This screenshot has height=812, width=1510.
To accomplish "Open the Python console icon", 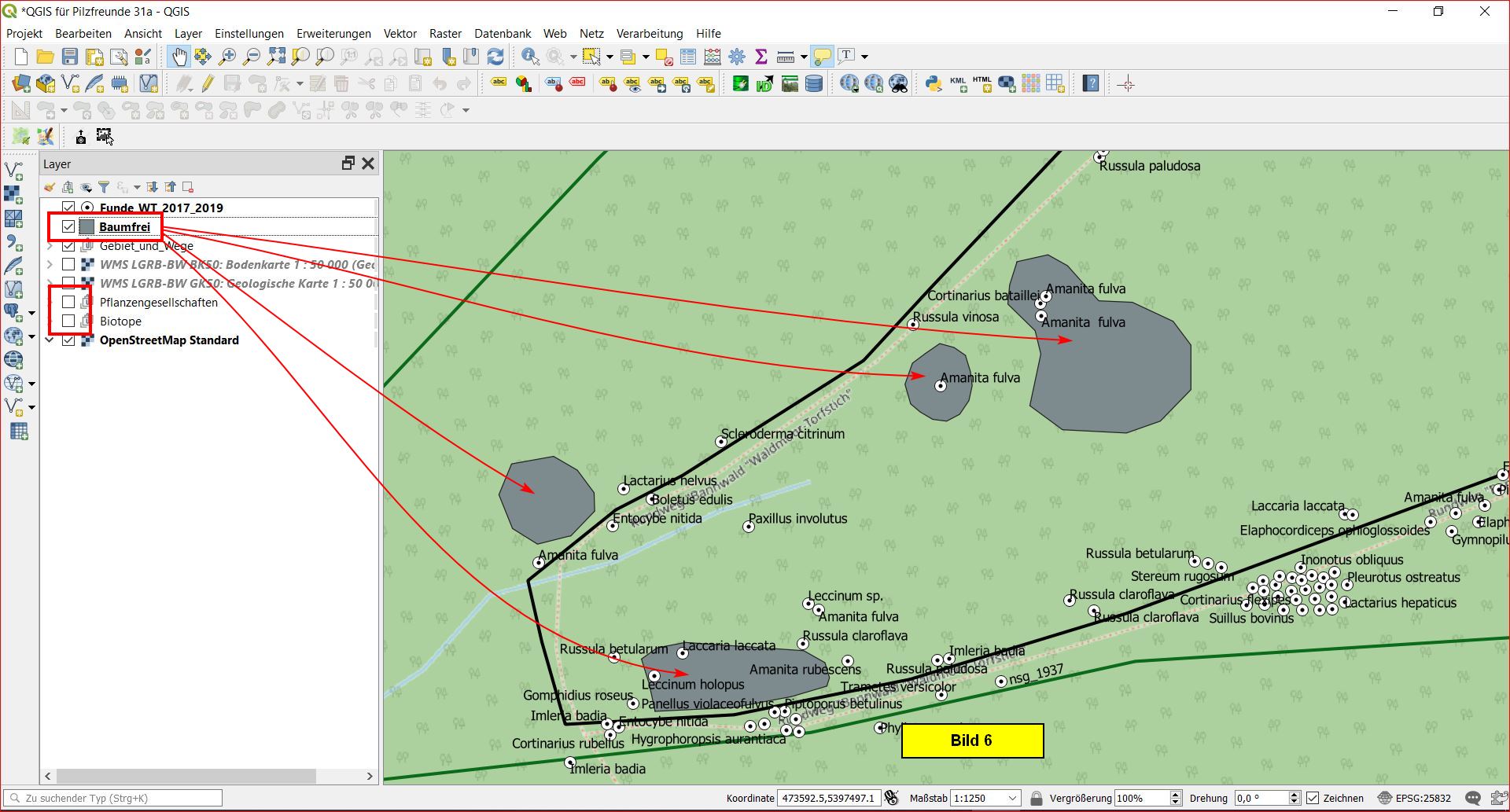I will click(x=934, y=83).
